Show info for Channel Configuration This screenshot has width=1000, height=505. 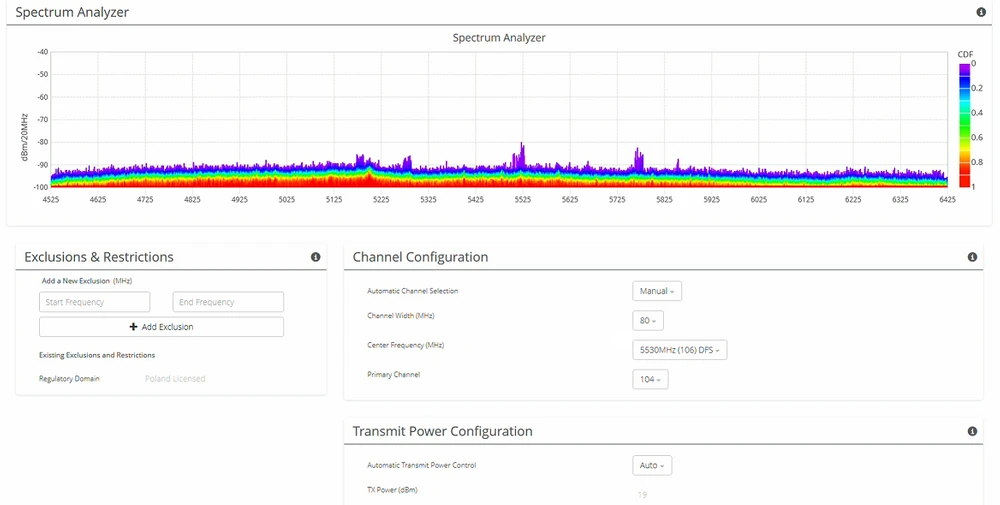click(972, 257)
